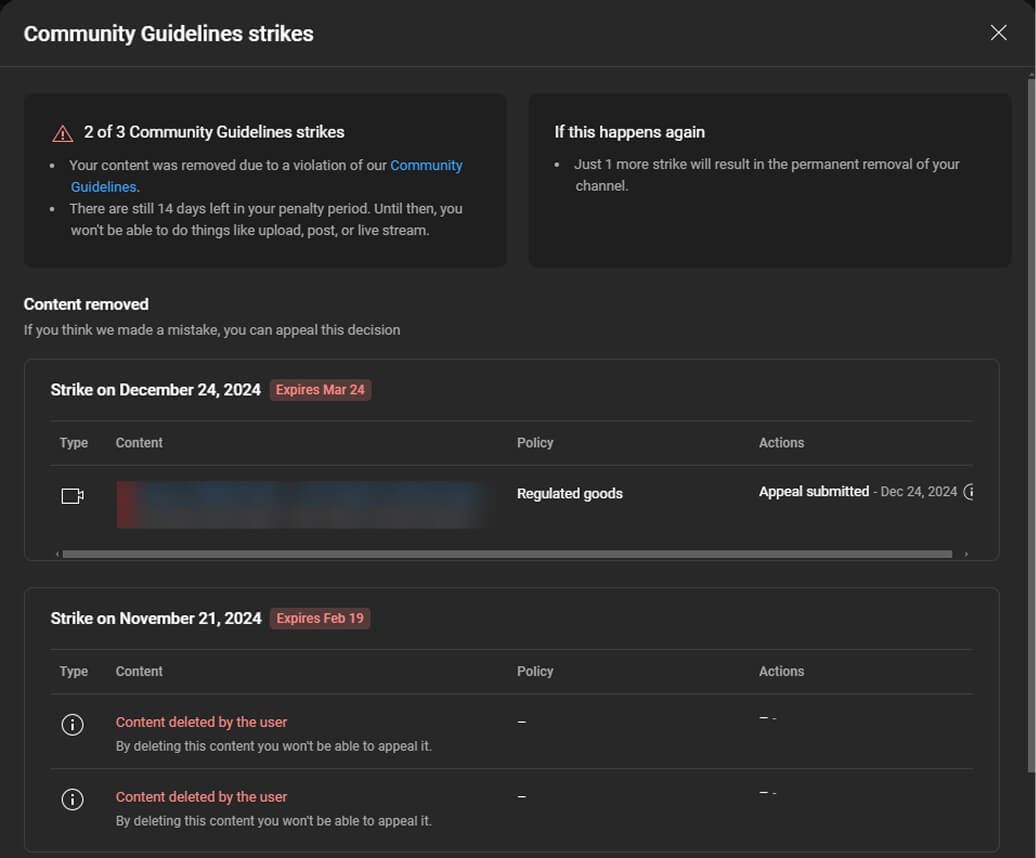Click the red warning triangle icon
The width and height of the screenshot is (1036, 858).
pos(63,133)
